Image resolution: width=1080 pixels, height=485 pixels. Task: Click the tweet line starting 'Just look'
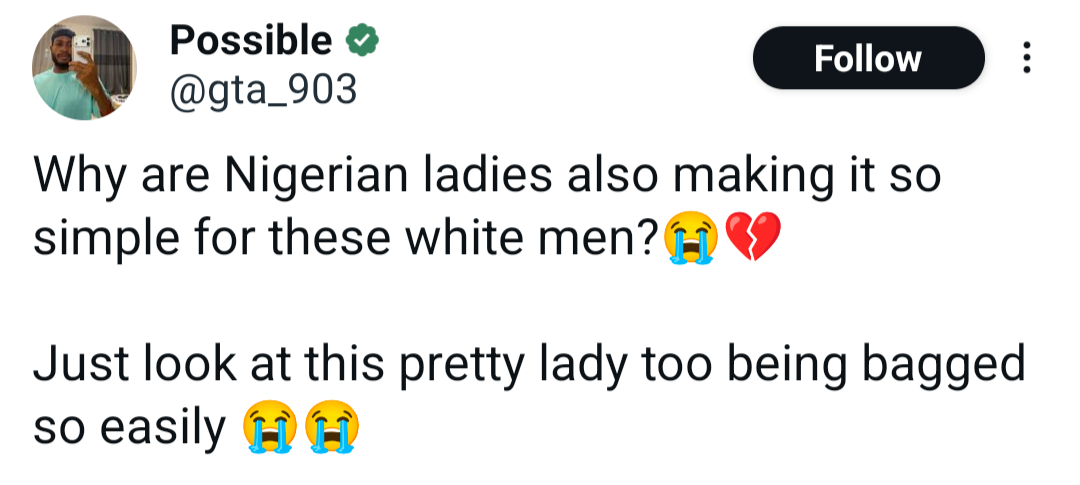530,368
